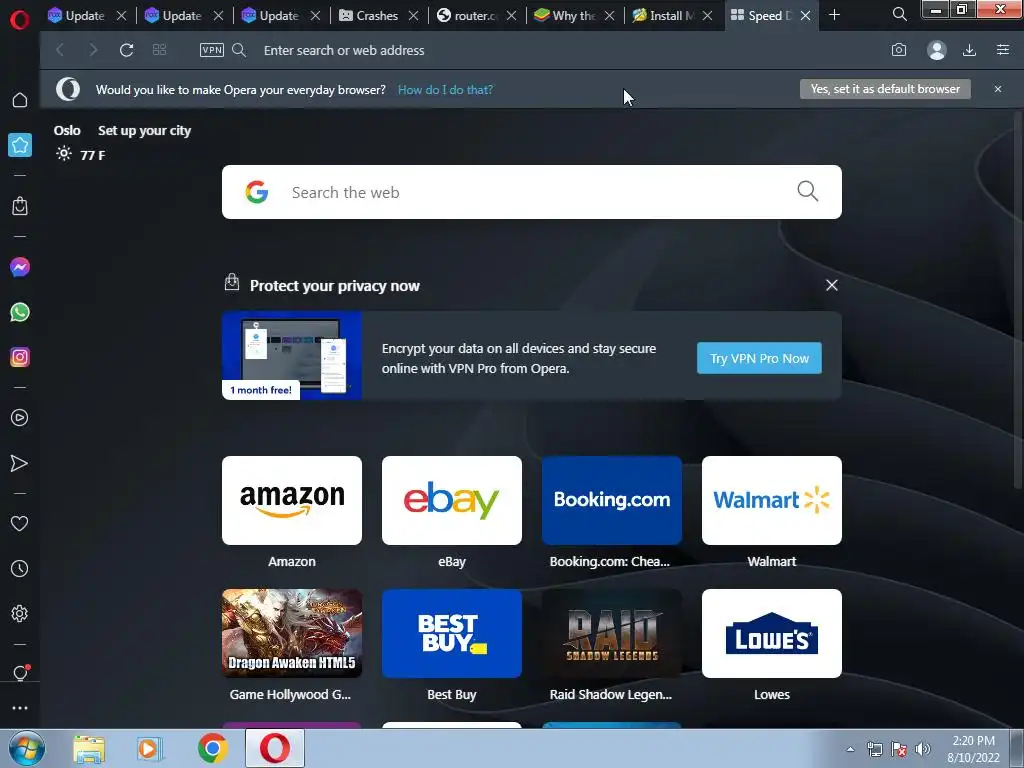Take a snapshot with camera icon
The image size is (1024, 768).
[899, 50]
